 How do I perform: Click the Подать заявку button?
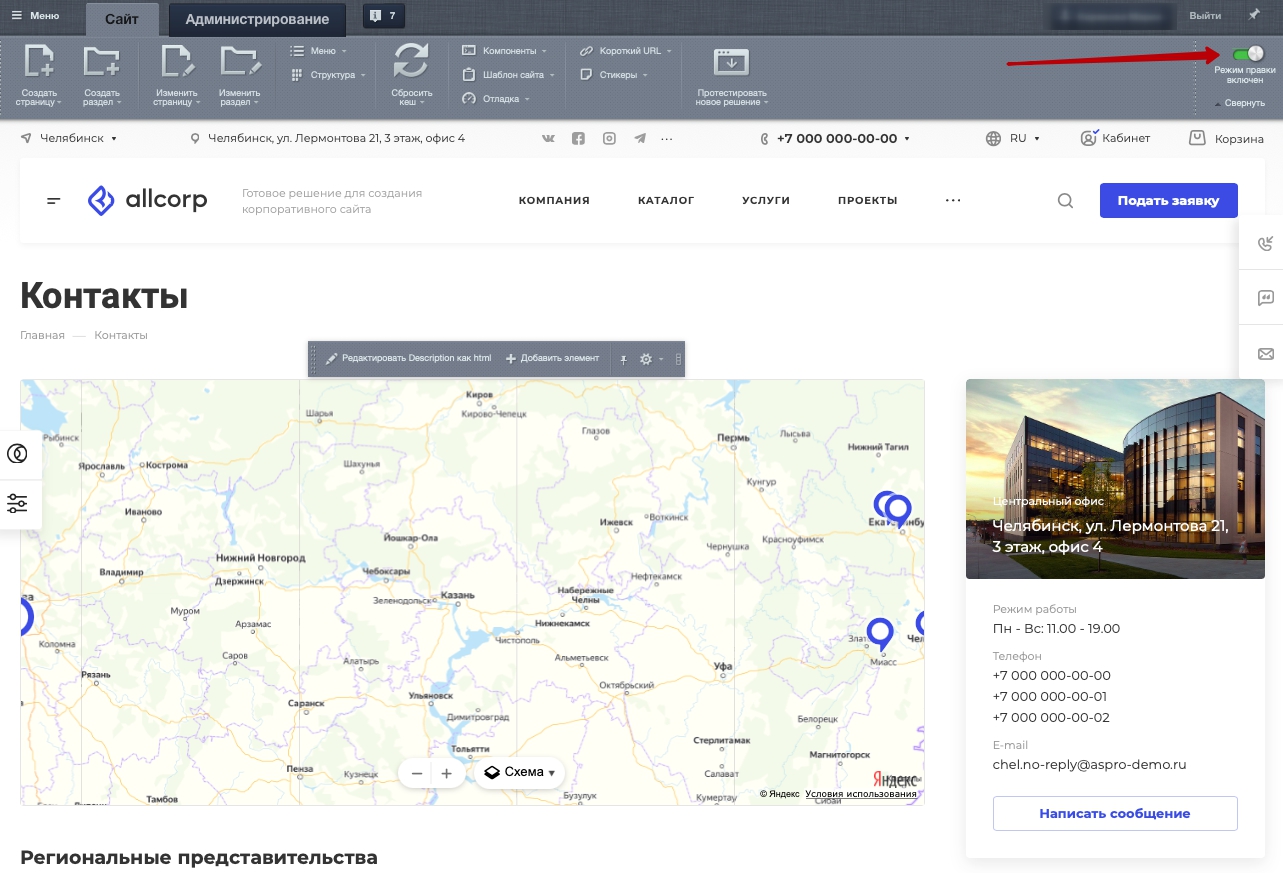click(x=1168, y=200)
